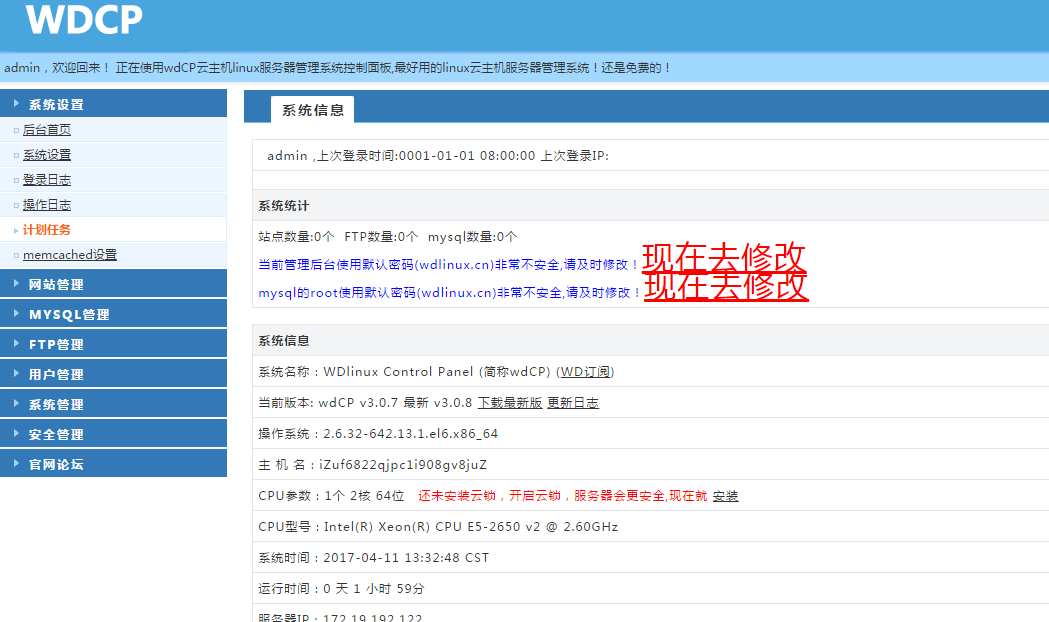1049x622 pixels.
Task: Select 计划任务 in sidebar
Action: coord(47,229)
